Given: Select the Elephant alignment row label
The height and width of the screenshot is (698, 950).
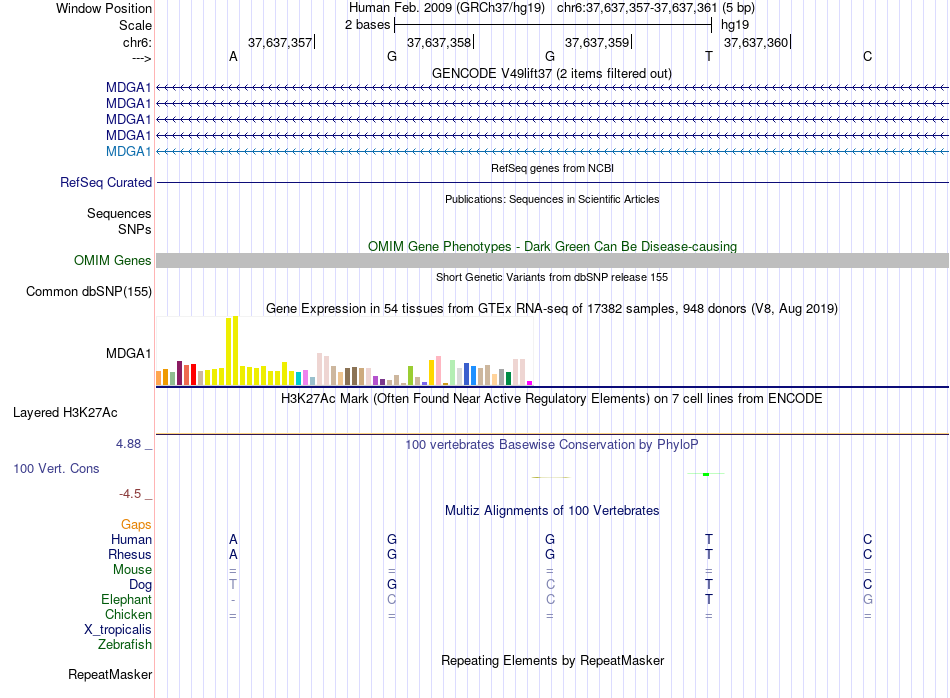Looking at the screenshot, I should pos(127,599).
